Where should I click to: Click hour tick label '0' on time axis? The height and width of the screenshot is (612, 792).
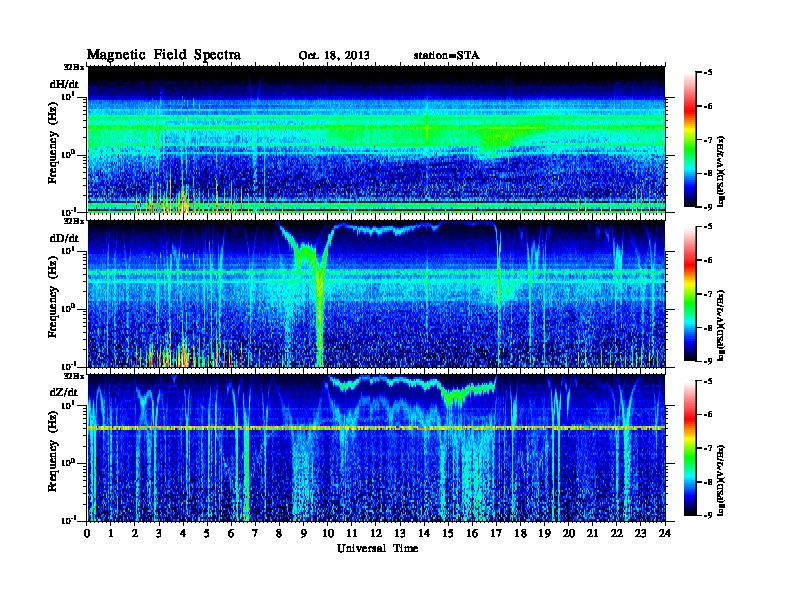[87, 533]
